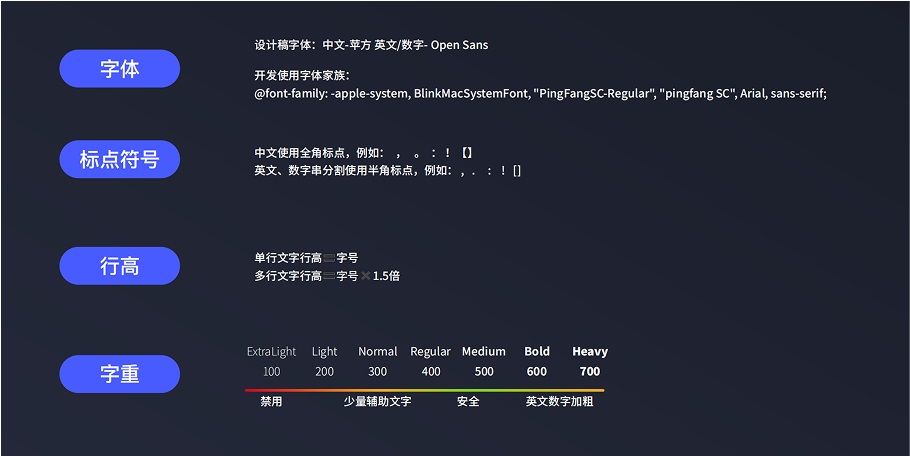Select the Regular weight label

431,352
